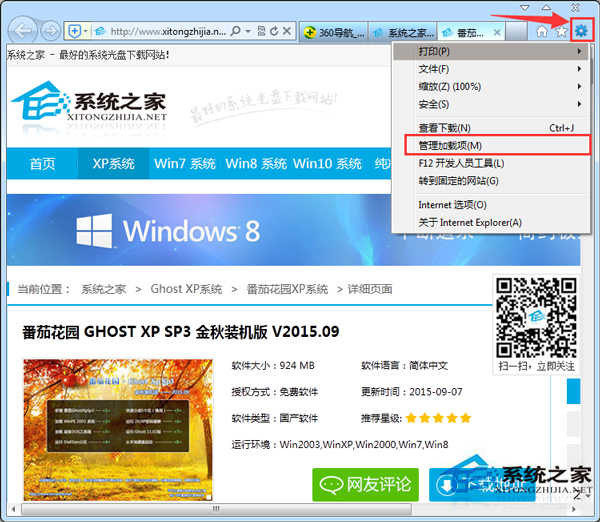Viewport: 600px width, 522px height.
Task: Click the compatibility view icon
Action: tap(261, 31)
